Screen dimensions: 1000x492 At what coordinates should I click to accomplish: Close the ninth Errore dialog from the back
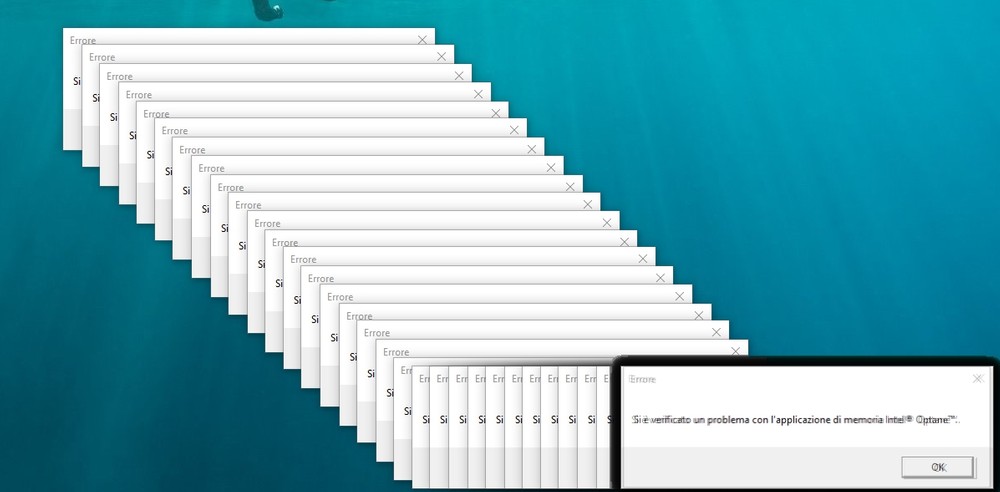click(x=569, y=186)
